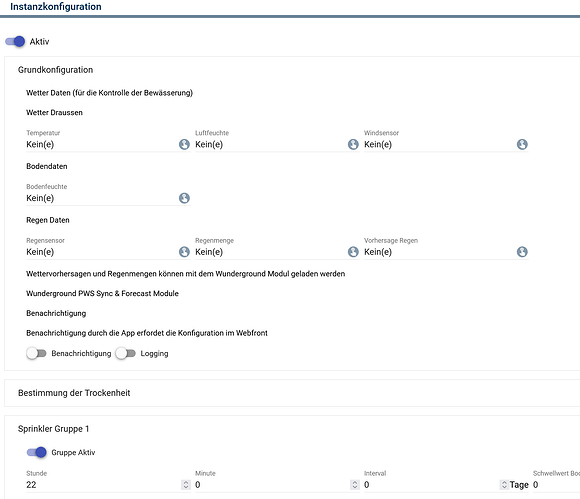Disable the Gruppe Aktiv switch
The width and height of the screenshot is (580, 499).
[36, 452]
